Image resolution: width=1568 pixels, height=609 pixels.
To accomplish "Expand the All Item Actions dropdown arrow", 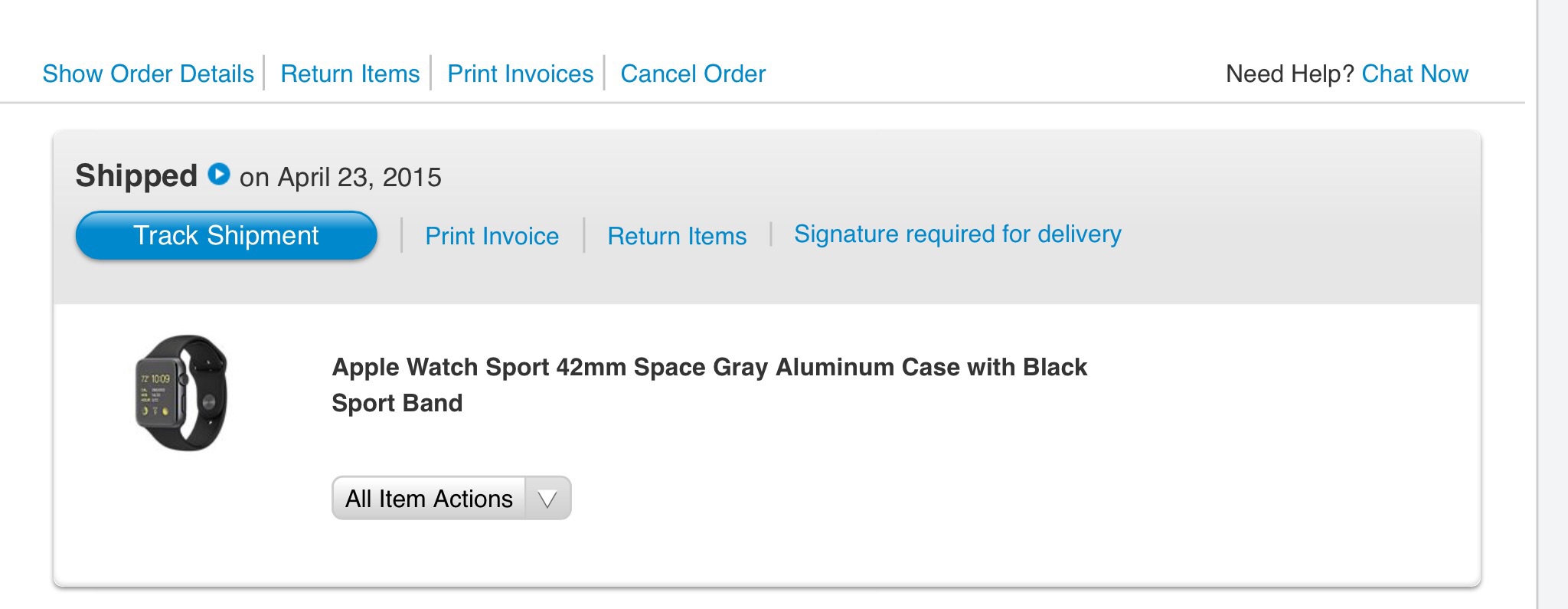I will coord(547,499).
